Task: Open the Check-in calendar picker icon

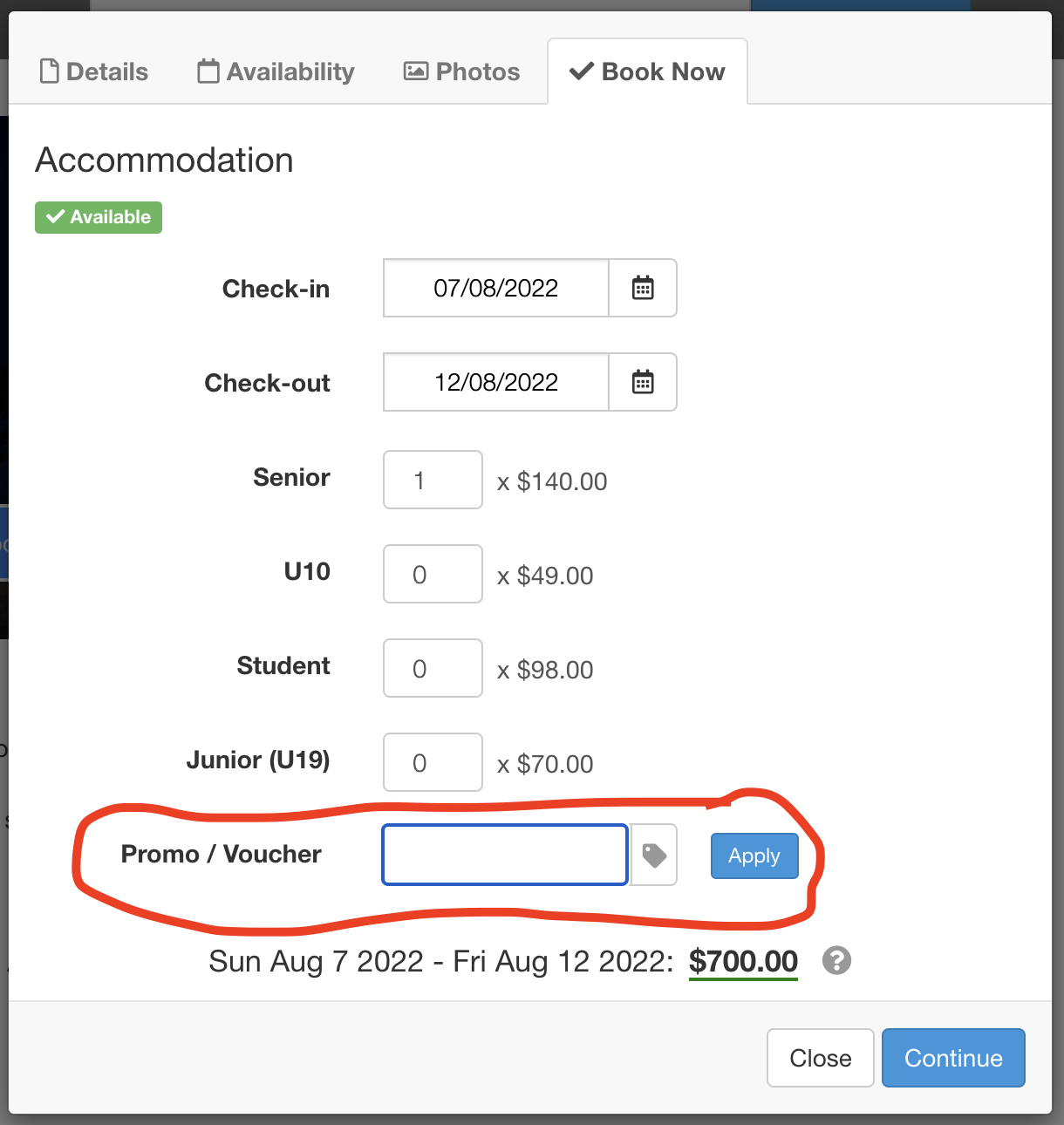Action: click(x=643, y=288)
